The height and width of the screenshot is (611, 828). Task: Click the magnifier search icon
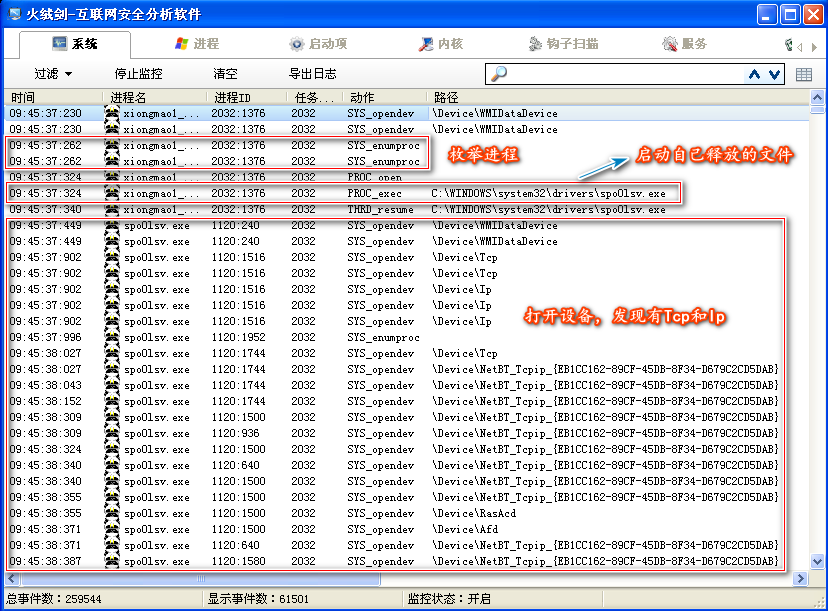[x=498, y=74]
